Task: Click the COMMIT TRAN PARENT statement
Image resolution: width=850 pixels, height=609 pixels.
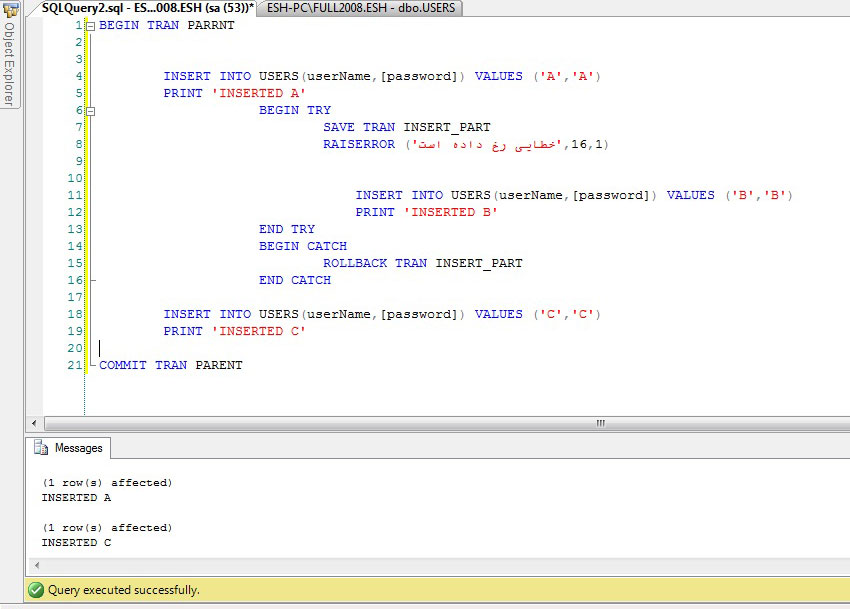Action: coord(171,365)
